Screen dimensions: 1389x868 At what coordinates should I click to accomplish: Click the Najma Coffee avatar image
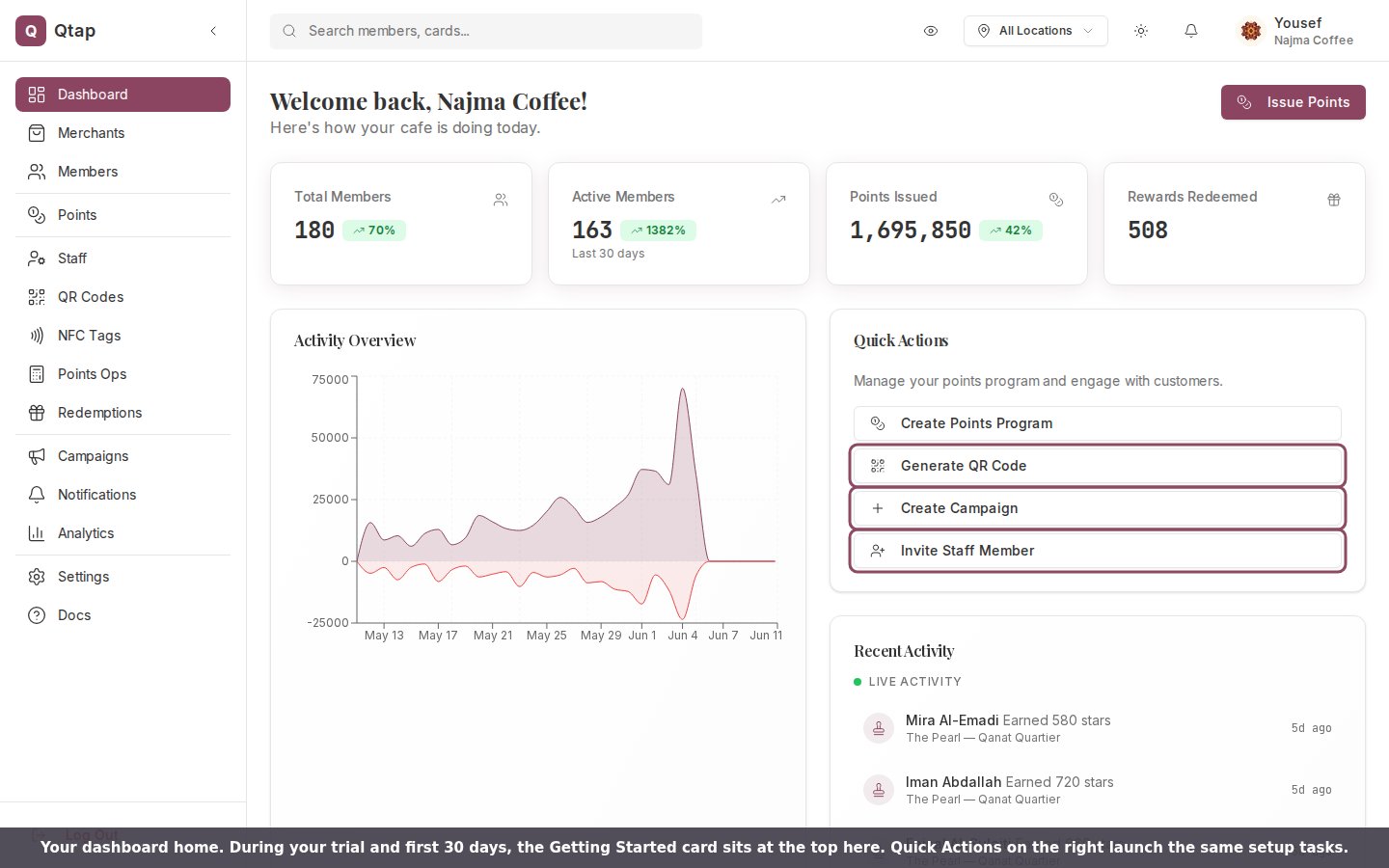pos(1251,31)
